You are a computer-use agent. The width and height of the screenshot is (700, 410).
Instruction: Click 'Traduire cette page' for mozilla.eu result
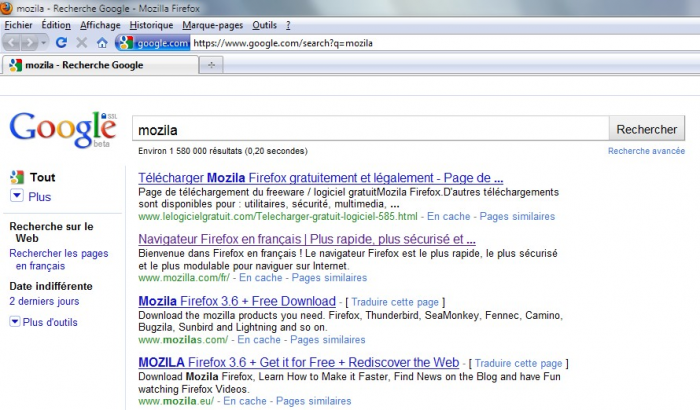[518, 364]
